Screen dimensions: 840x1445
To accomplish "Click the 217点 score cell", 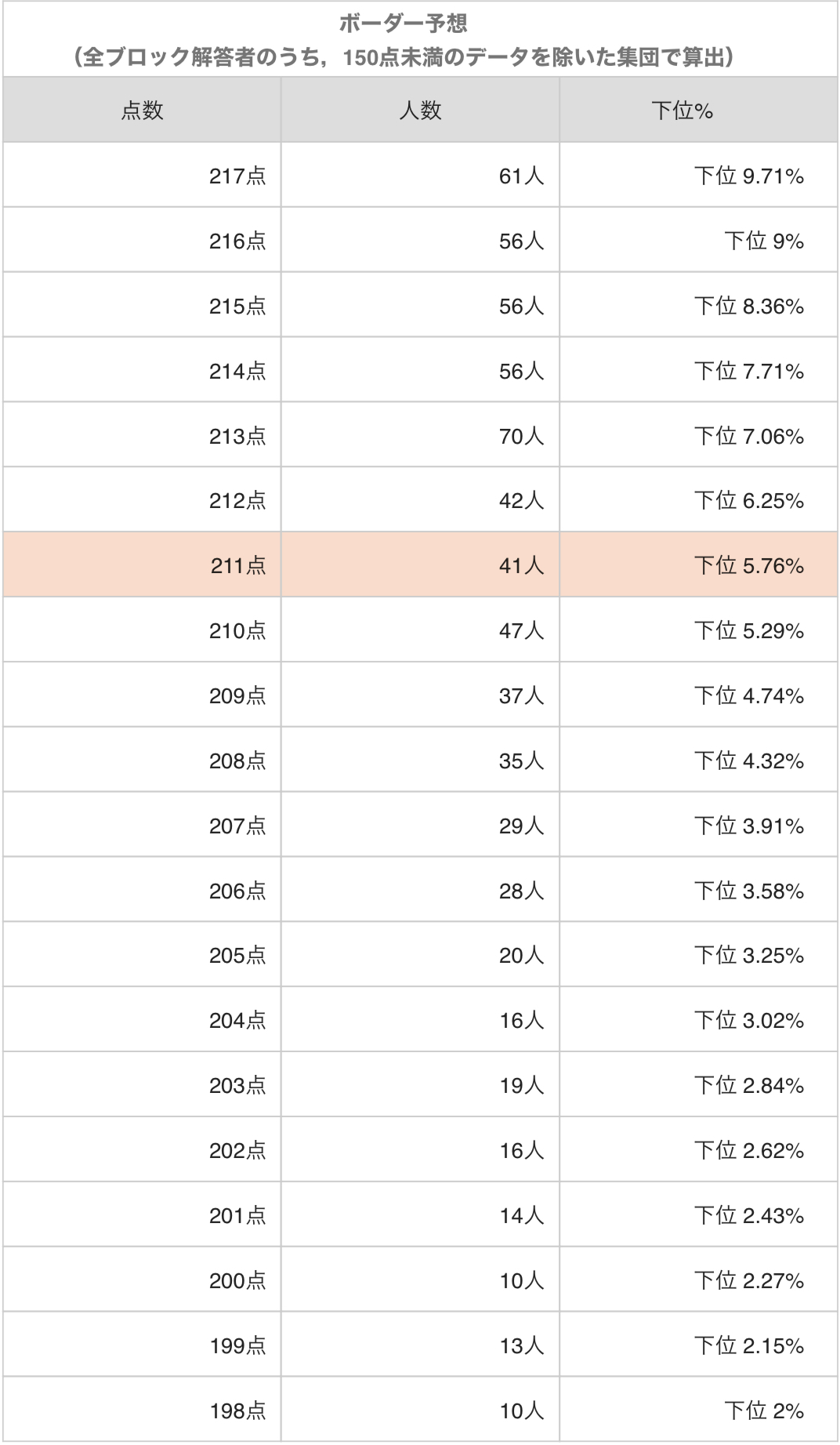I will click(x=237, y=176).
